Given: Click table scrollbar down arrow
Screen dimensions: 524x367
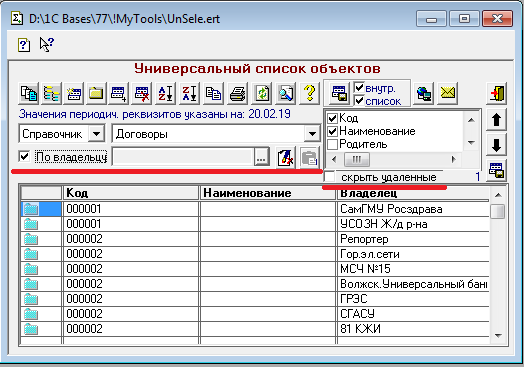Looking at the screenshot, I should (x=498, y=336).
